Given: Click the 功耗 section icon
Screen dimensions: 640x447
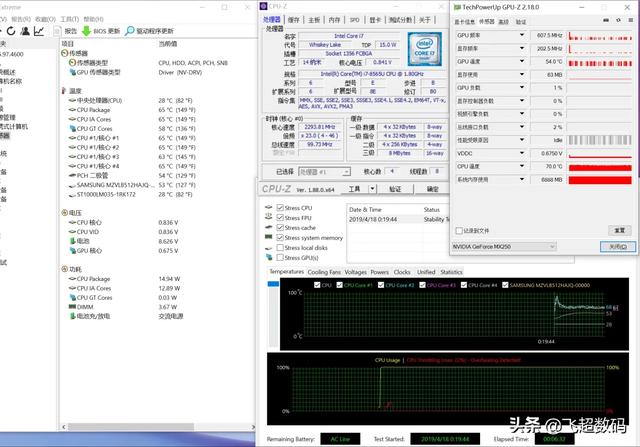Looking at the screenshot, I should pos(64,269).
